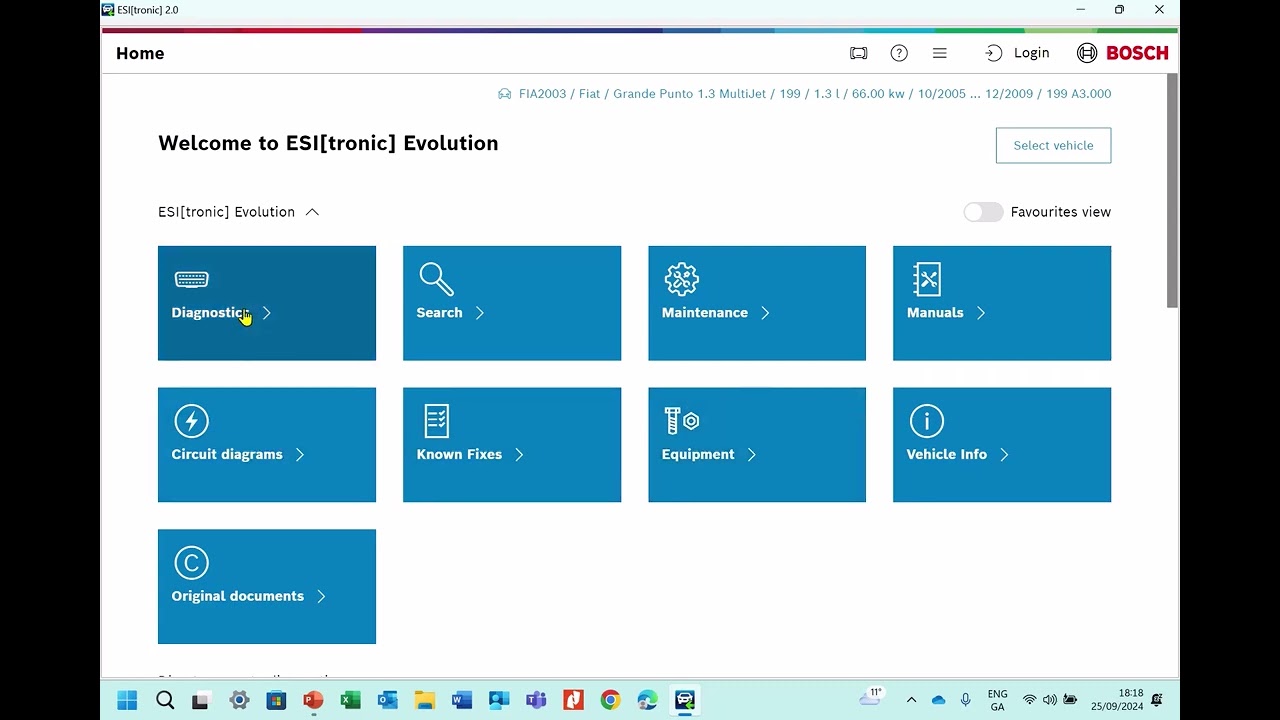Image resolution: width=1280 pixels, height=720 pixels.
Task: Open the Diagnostics tile icon
Action: coord(191,279)
